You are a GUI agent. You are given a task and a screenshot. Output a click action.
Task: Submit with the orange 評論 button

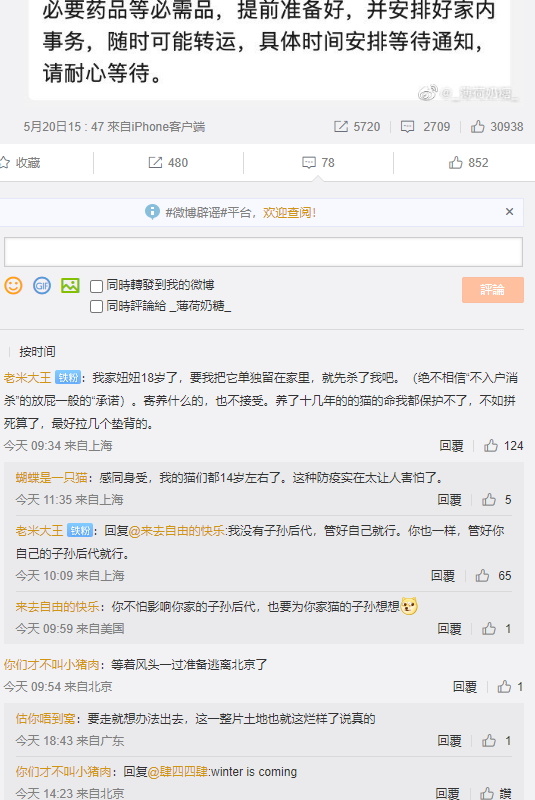(x=493, y=290)
